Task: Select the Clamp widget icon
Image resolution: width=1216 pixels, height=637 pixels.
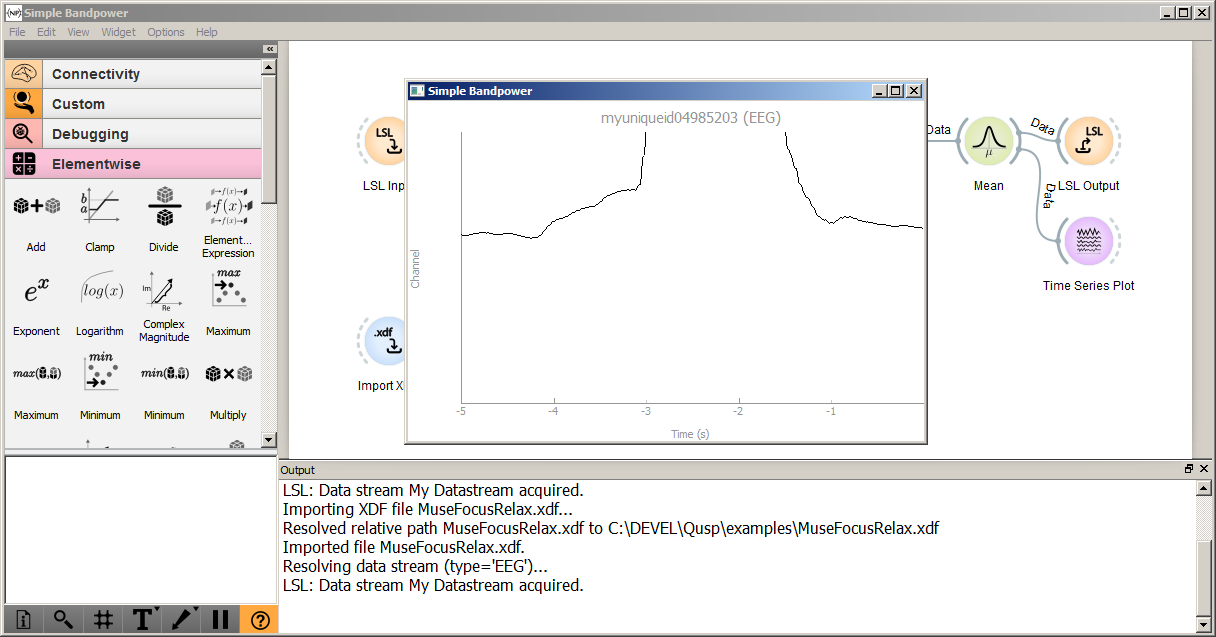Action: [x=100, y=207]
